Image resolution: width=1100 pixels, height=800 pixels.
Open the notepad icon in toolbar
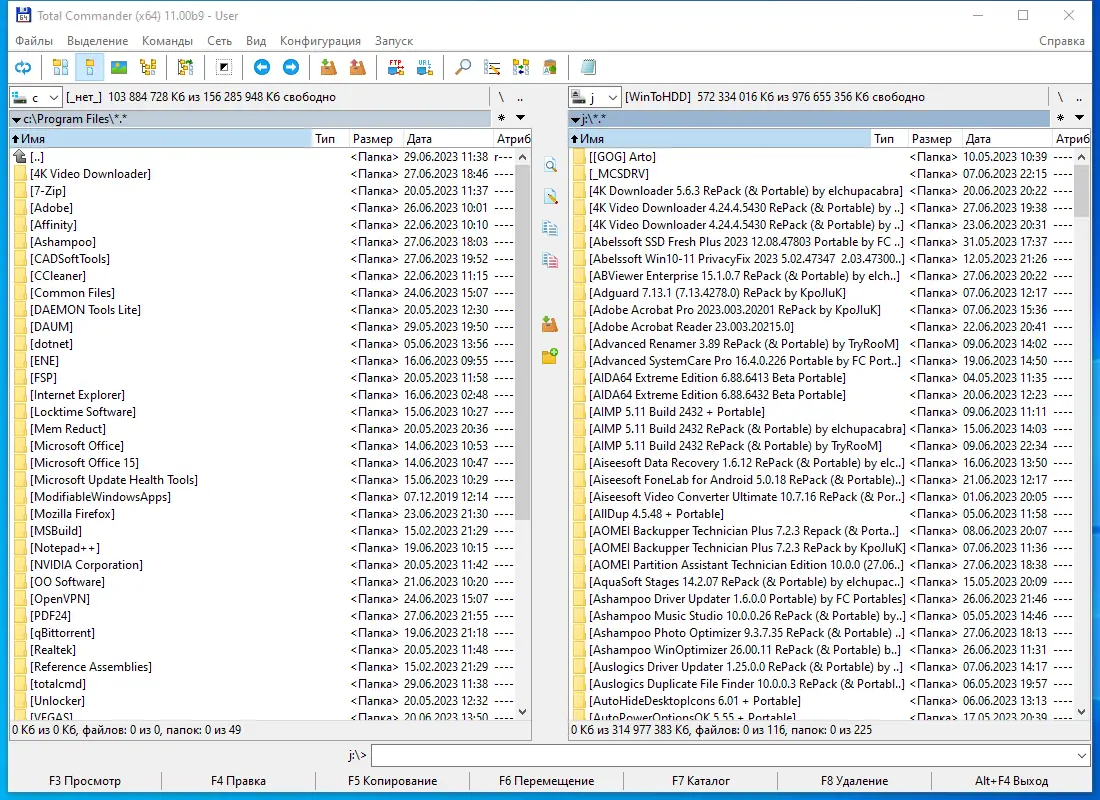[588, 67]
